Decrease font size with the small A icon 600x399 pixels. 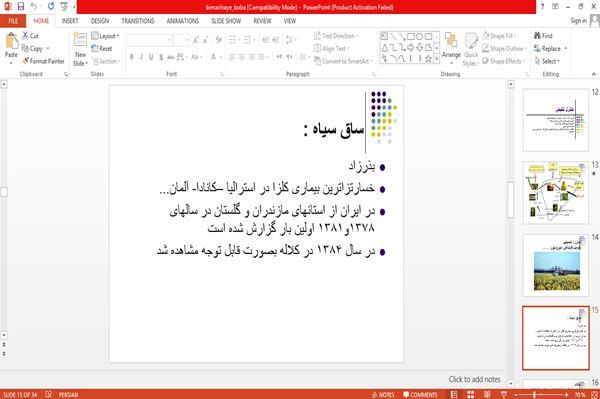click(205, 40)
